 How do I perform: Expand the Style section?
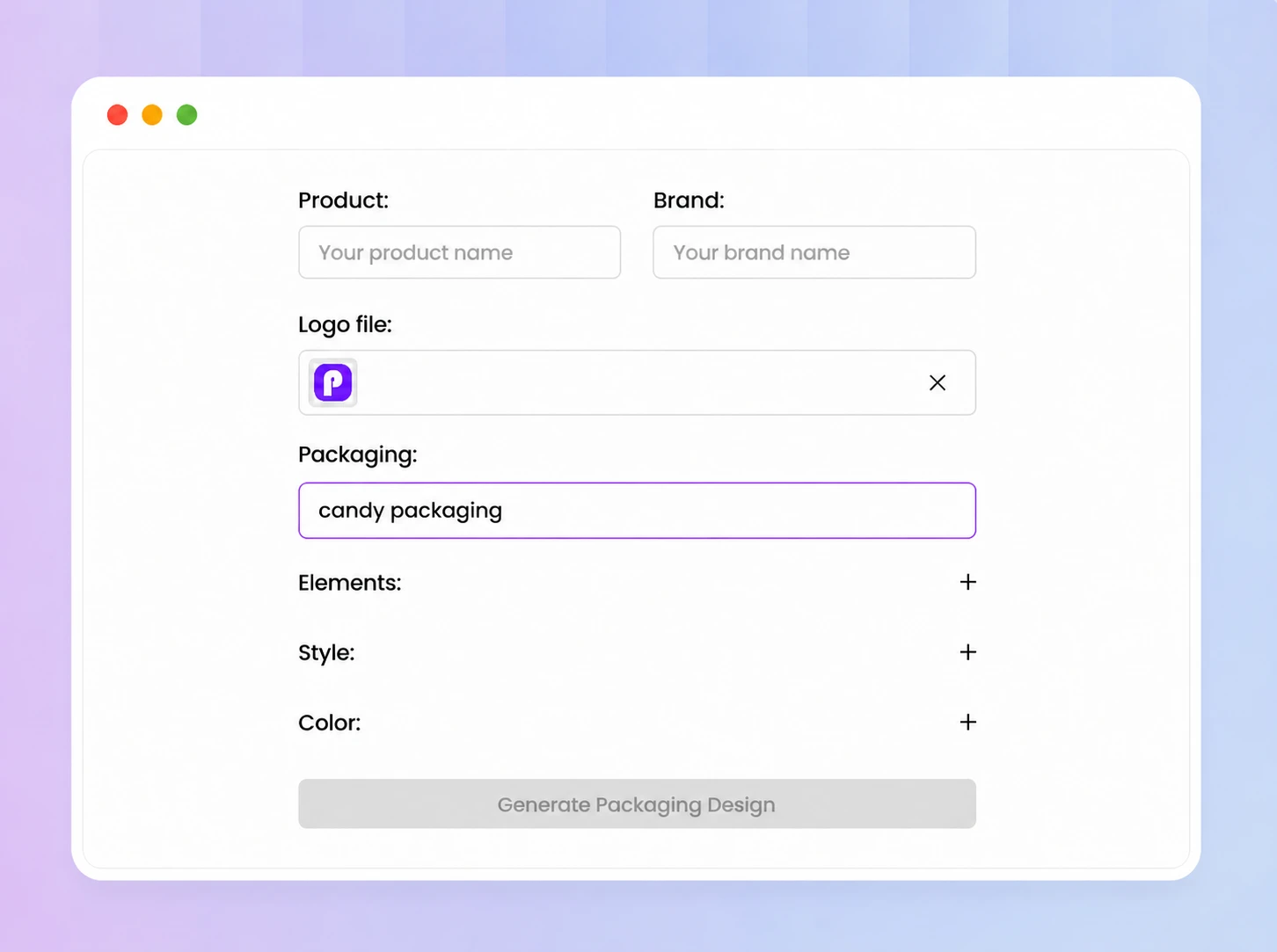click(967, 652)
